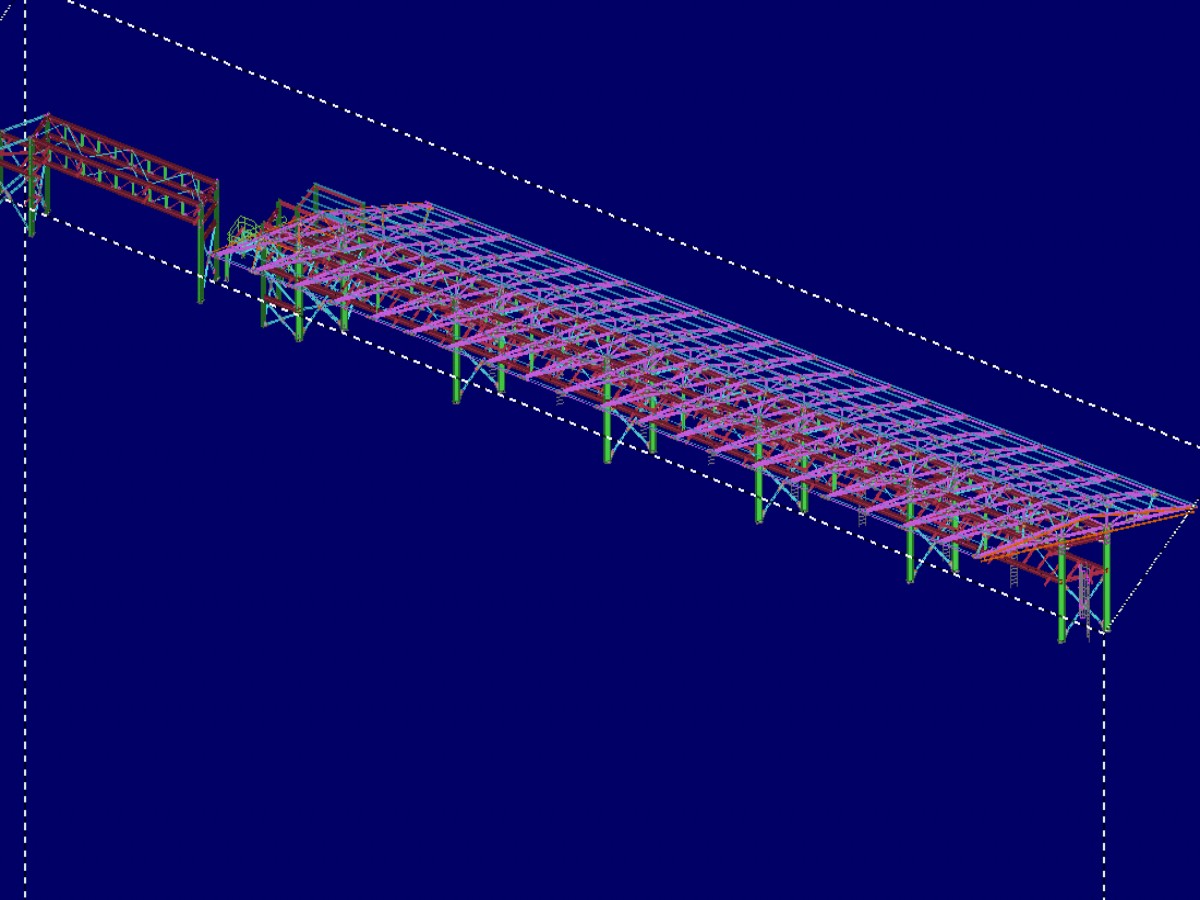Select the green column at the far left edge

click(x=31, y=190)
